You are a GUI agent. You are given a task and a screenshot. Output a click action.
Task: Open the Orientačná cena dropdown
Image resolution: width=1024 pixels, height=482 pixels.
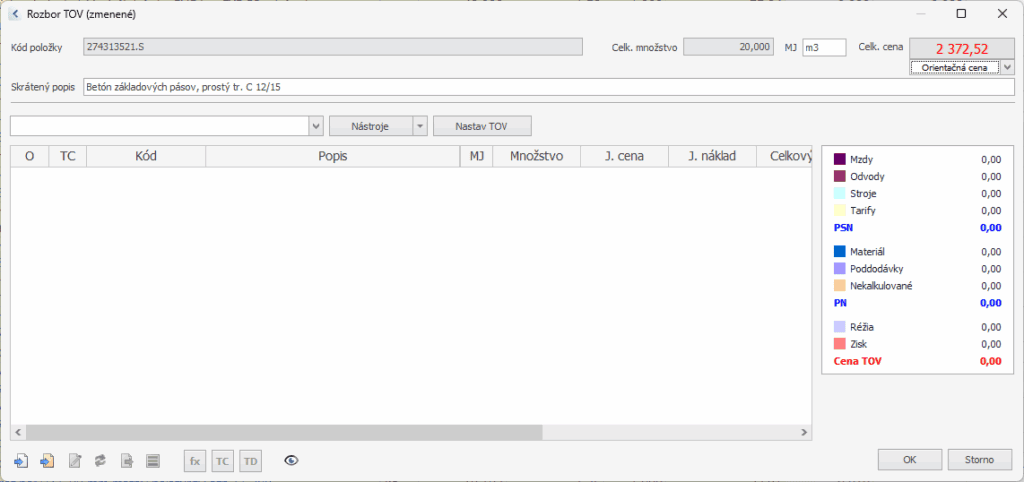tap(1006, 67)
